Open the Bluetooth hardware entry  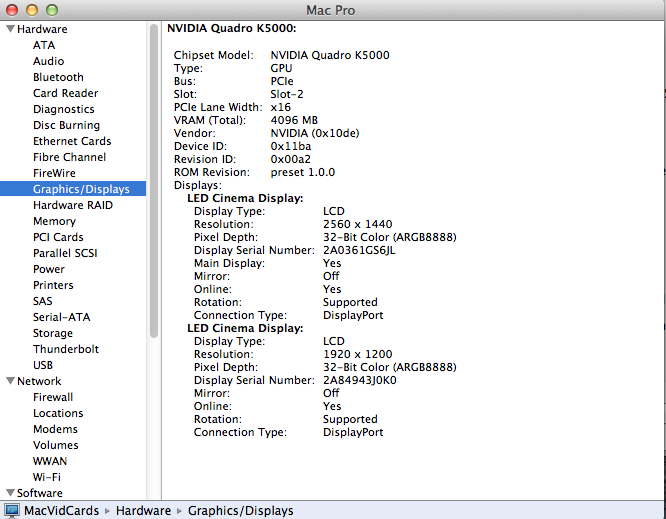click(58, 77)
